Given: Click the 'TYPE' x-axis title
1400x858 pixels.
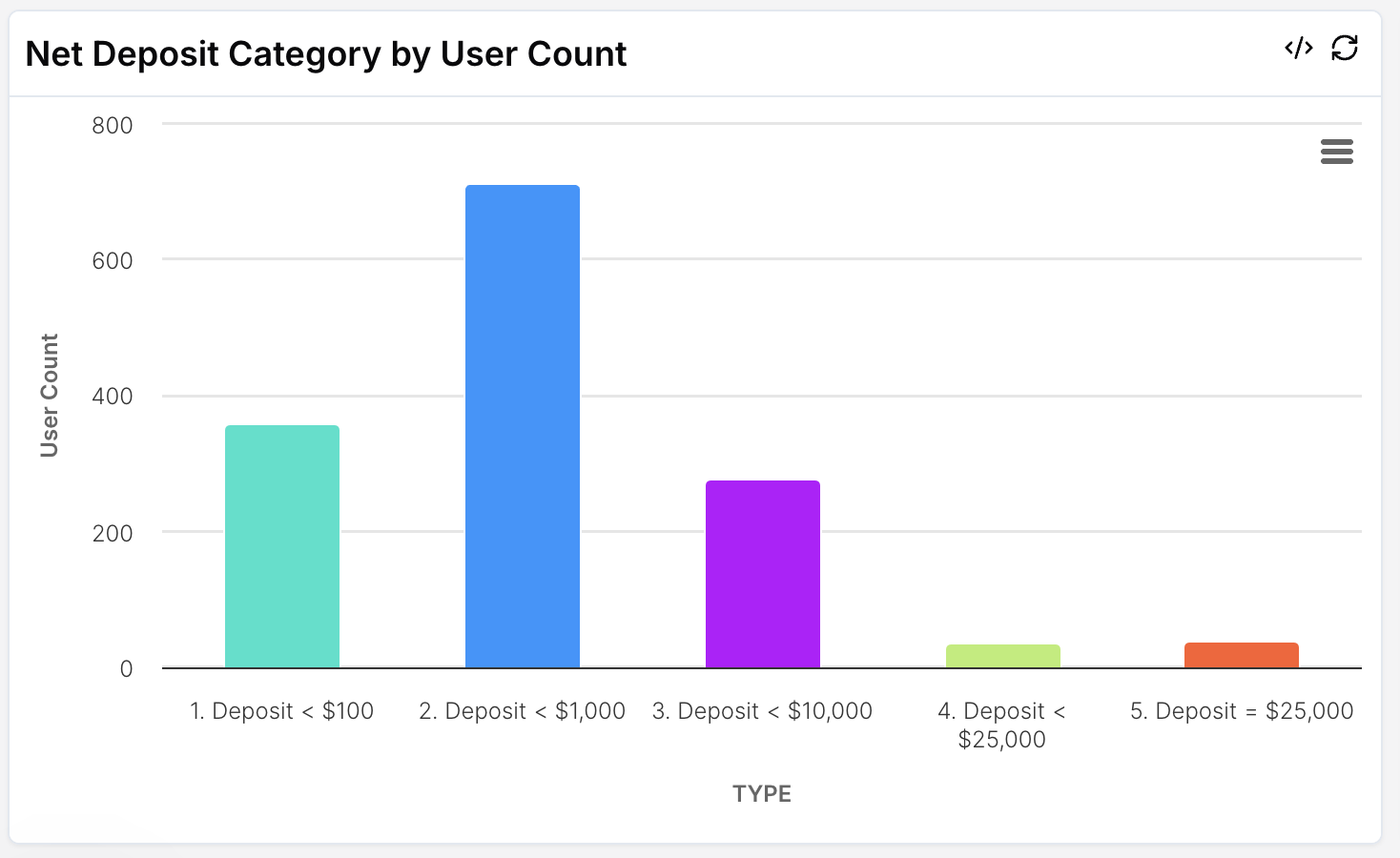Looking at the screenshot, I should point(762,794).
